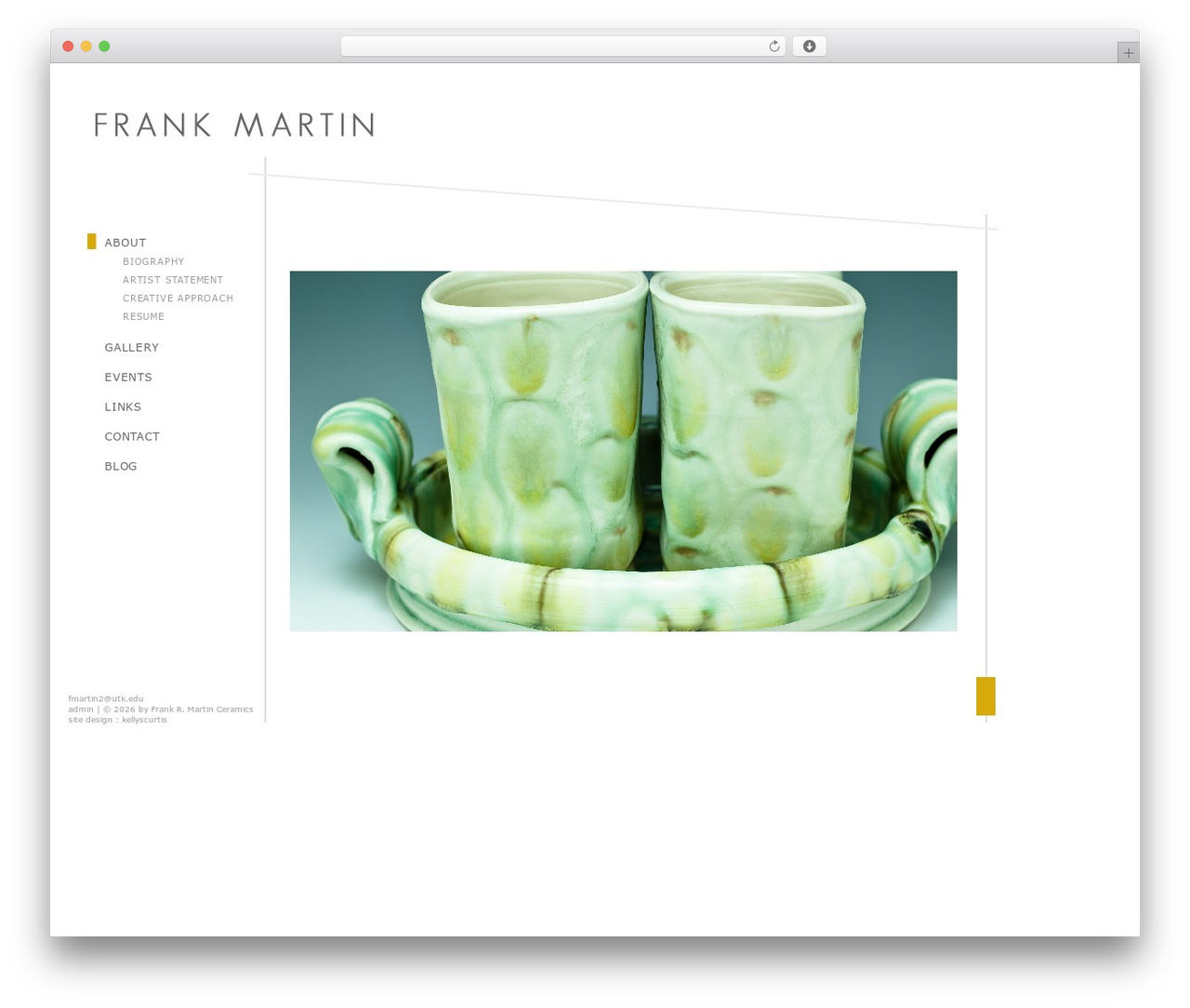View the ARTIST STATEMENT page

173,280
